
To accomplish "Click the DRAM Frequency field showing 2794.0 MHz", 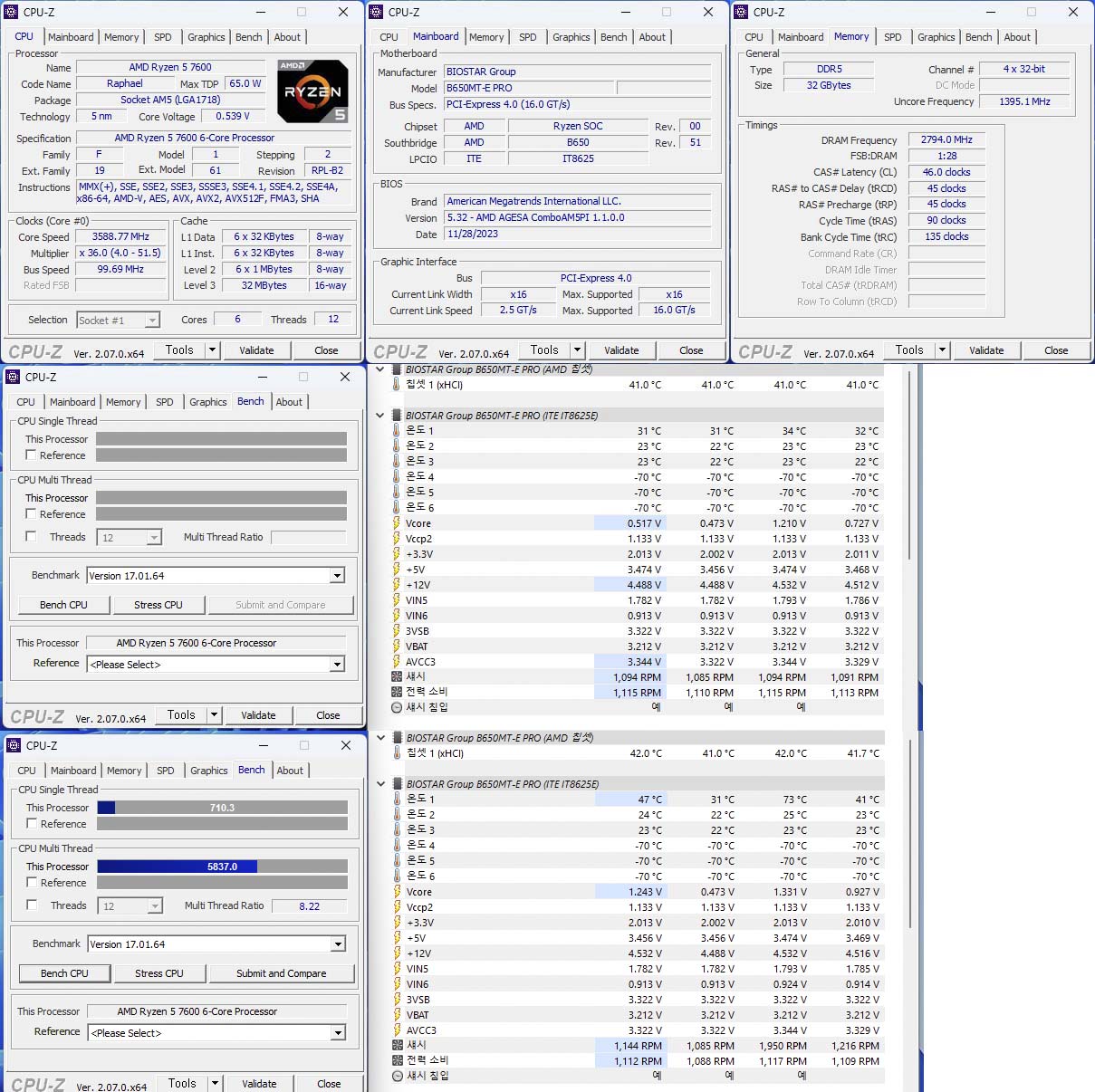I will (946, 139).
